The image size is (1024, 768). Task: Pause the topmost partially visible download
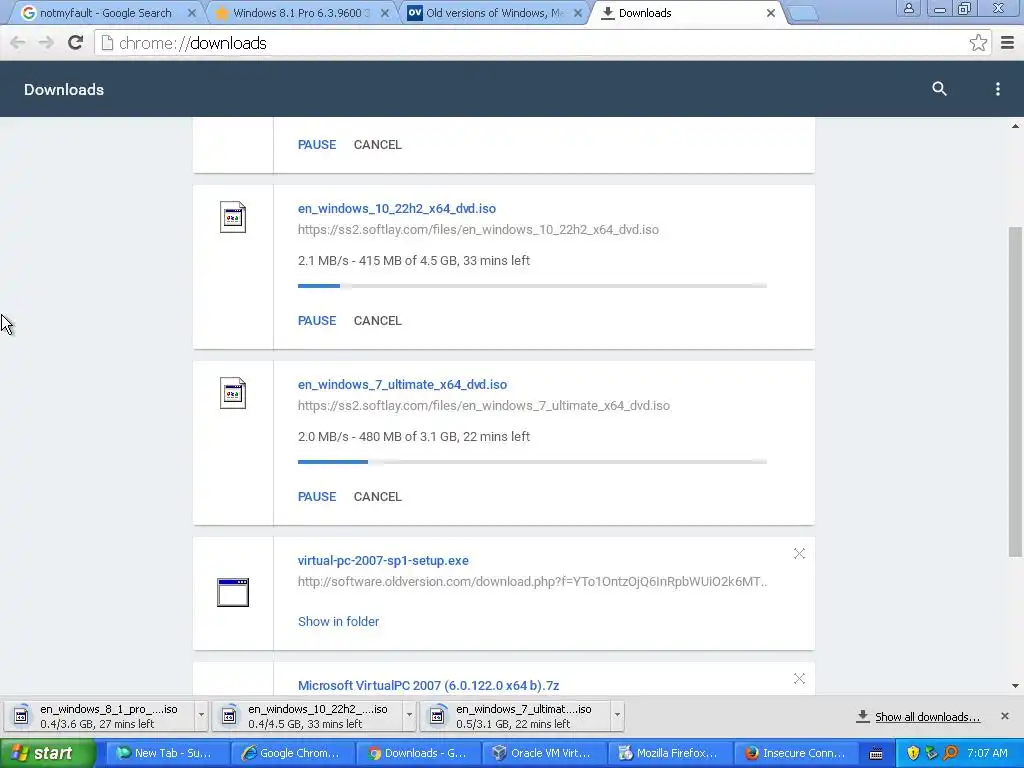point(317,144)
